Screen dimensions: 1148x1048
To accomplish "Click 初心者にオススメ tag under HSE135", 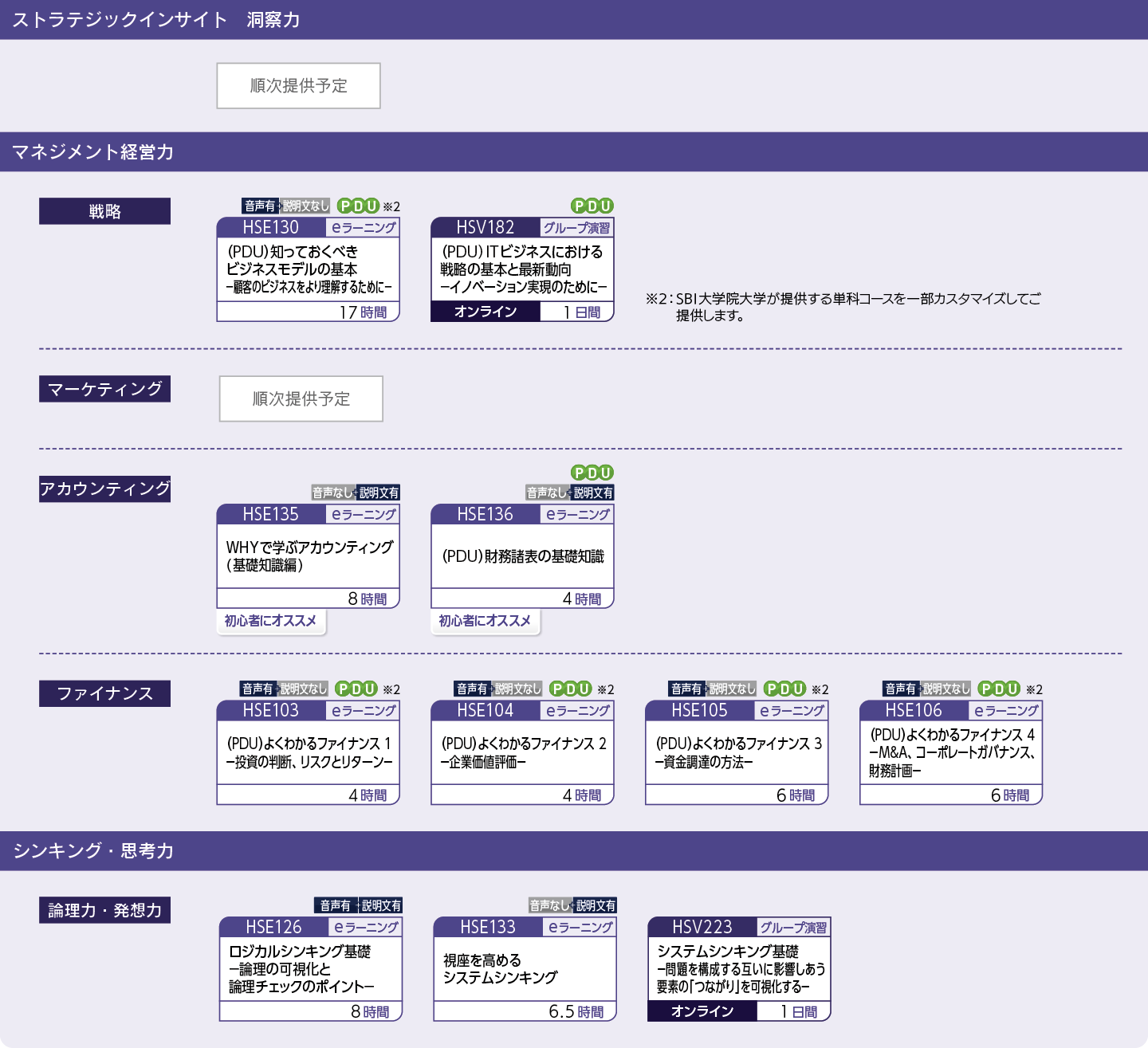I will pyautogui.click(x=270, y=621).
